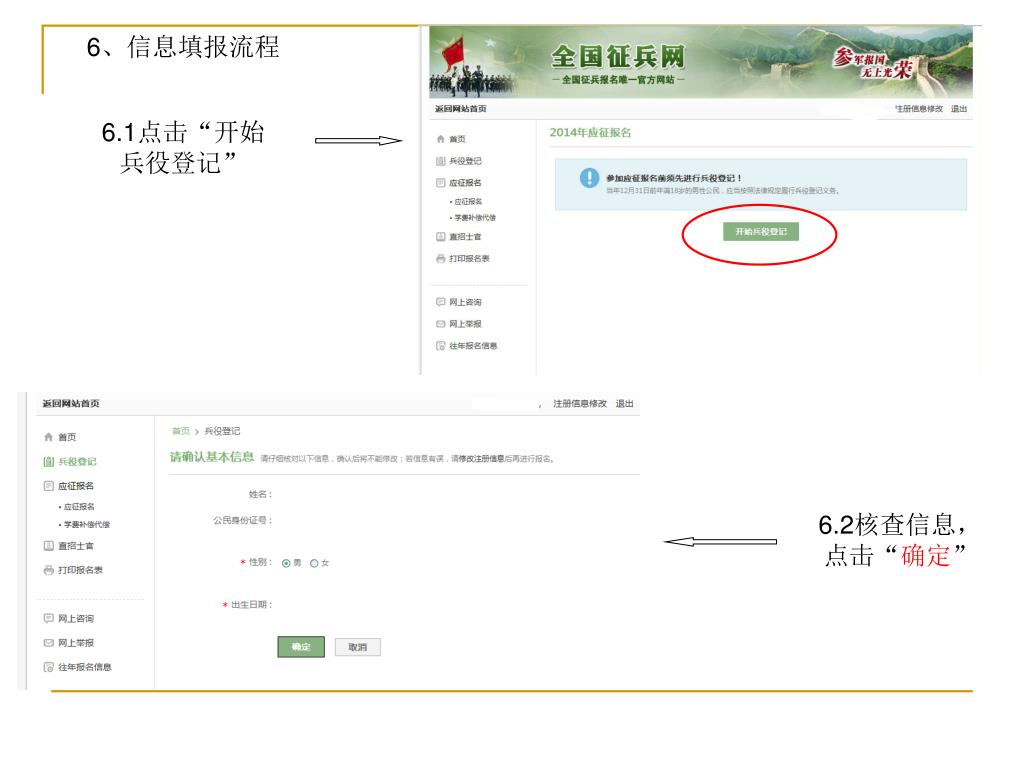Image resolution: width=1024 pixels, height=768 pixels.
Task: Click 注册信息修改 link in lower page
Action: 580,404
